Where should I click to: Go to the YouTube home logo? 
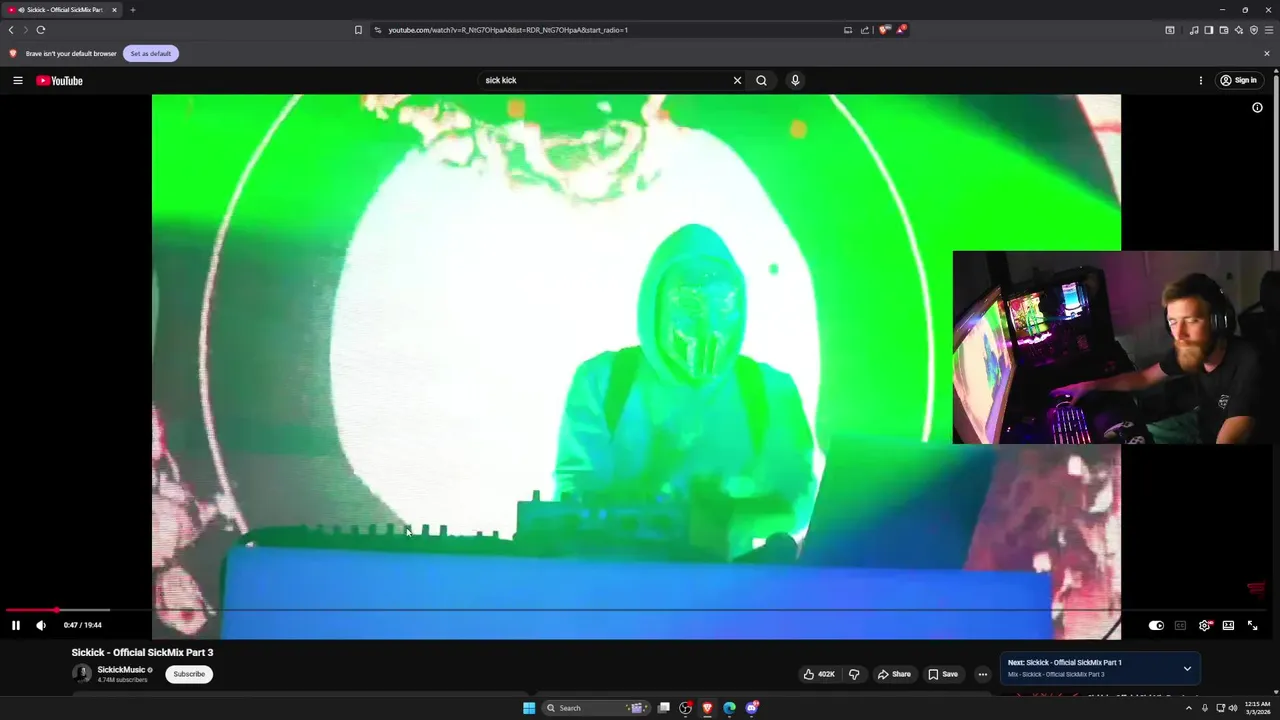click(x=60, y=80)
